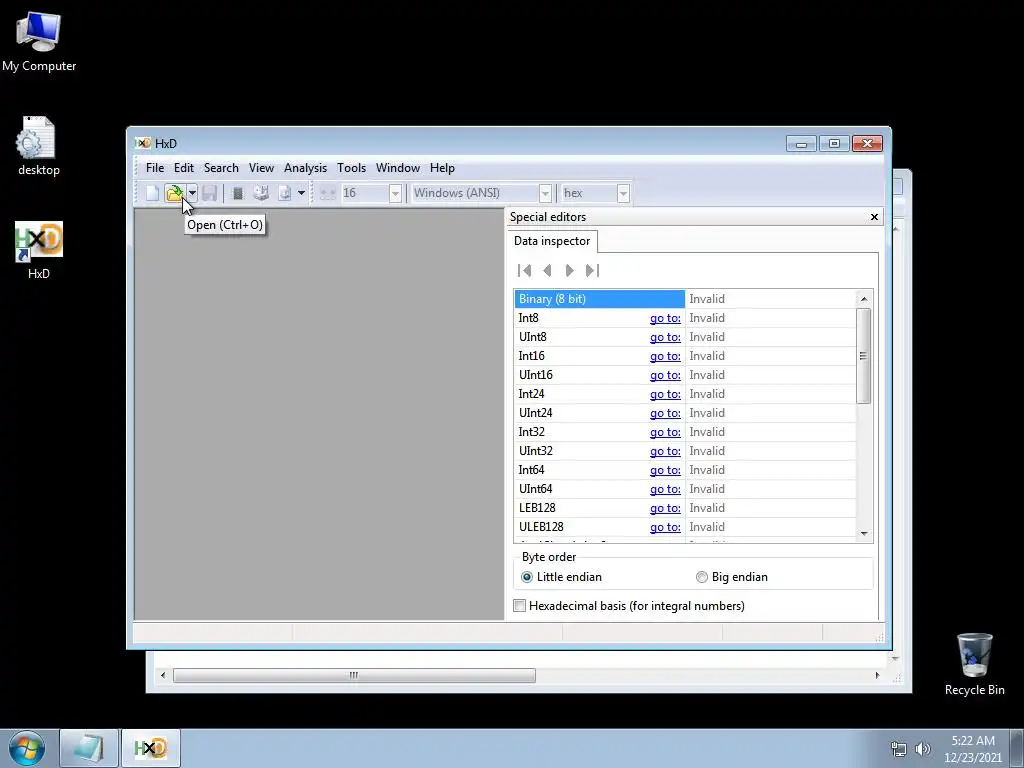Select the Recycle Bin icon
This screenshot has height=768, width=1024.
click(x=974, y=664)
